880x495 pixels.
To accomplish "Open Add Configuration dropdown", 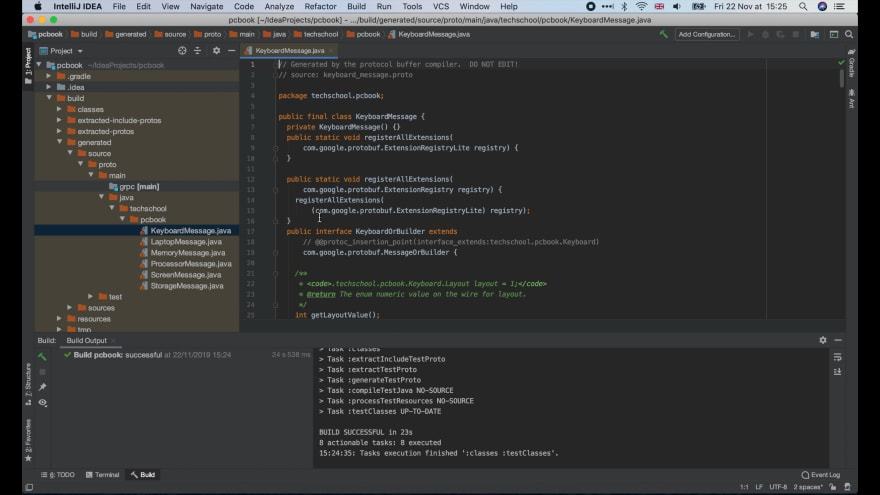I will (707, 34).
